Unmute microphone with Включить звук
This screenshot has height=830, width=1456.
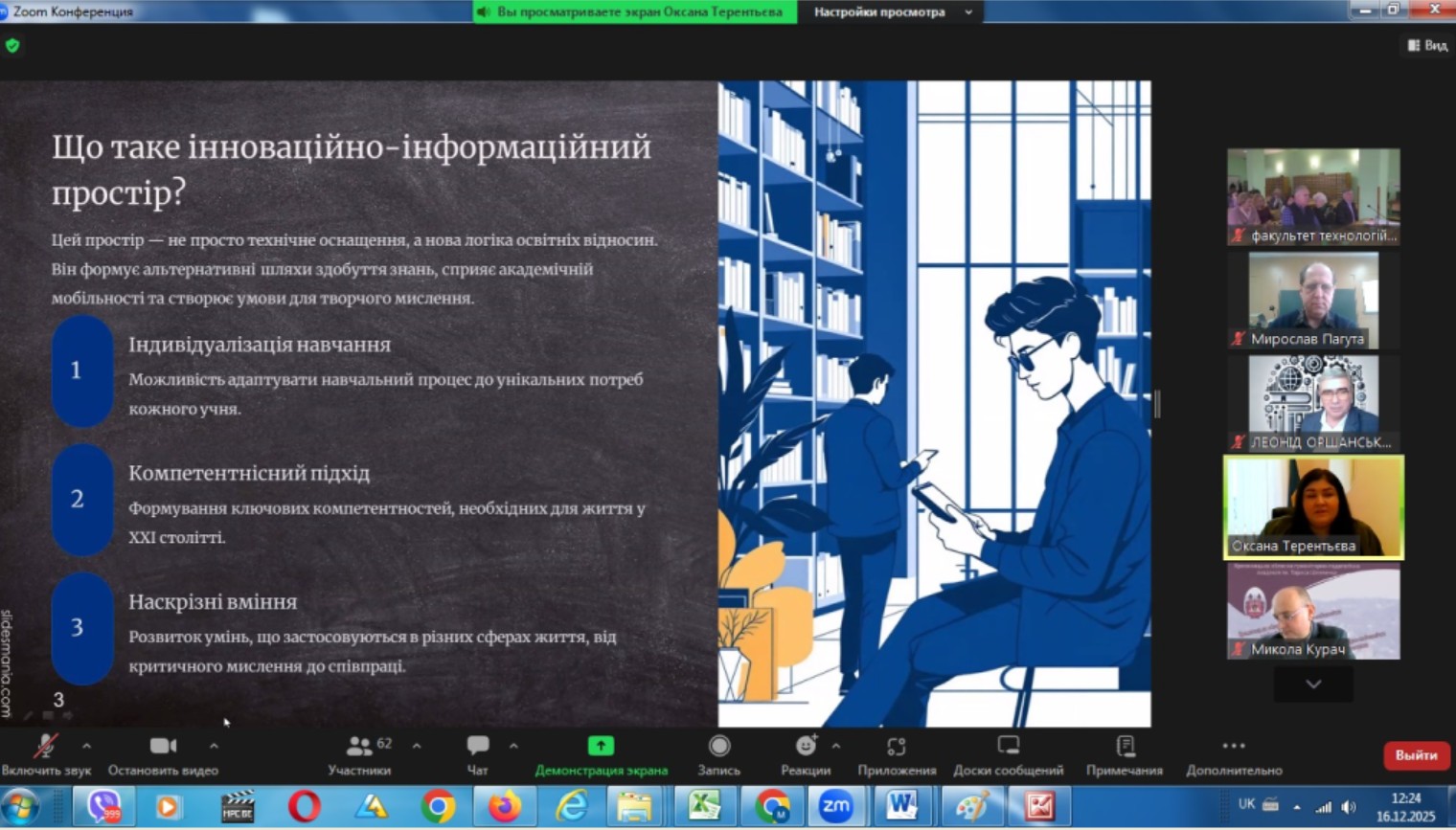click(x=45, y=752)
